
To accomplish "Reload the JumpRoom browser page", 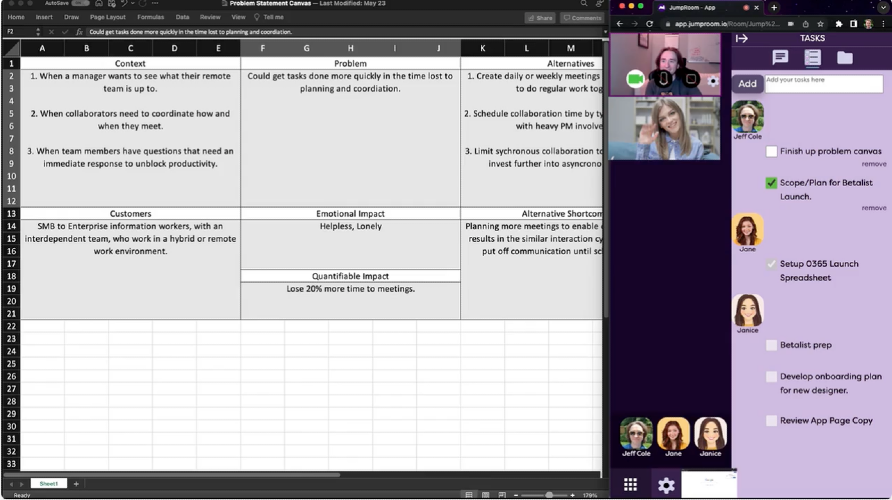I will pos(649,24).
